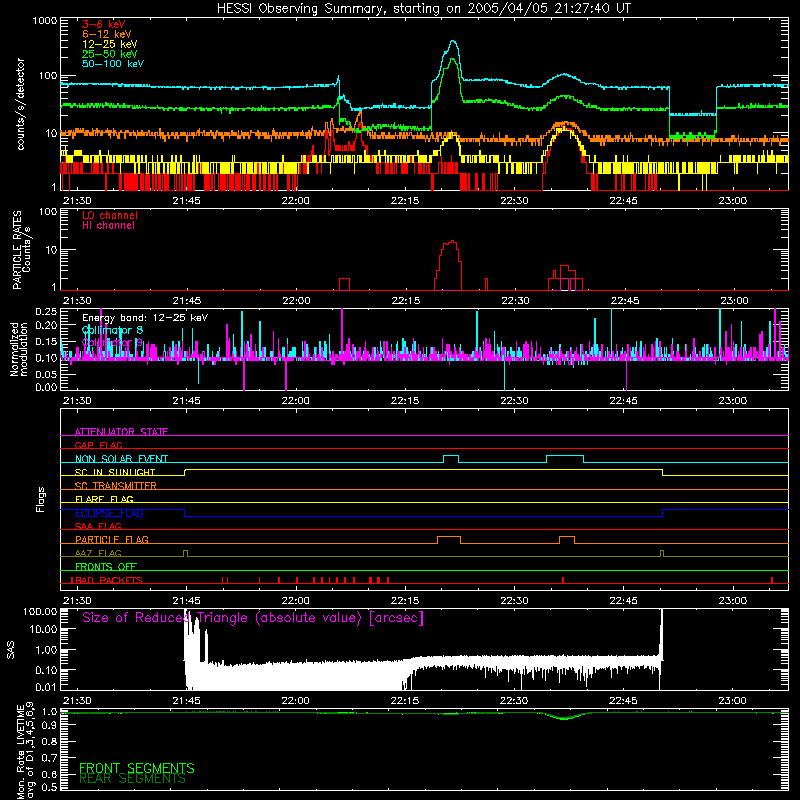Click the '22:15' tick label under the Flags panel
This screenshot has height=800, width=800.
pos(405,601)
